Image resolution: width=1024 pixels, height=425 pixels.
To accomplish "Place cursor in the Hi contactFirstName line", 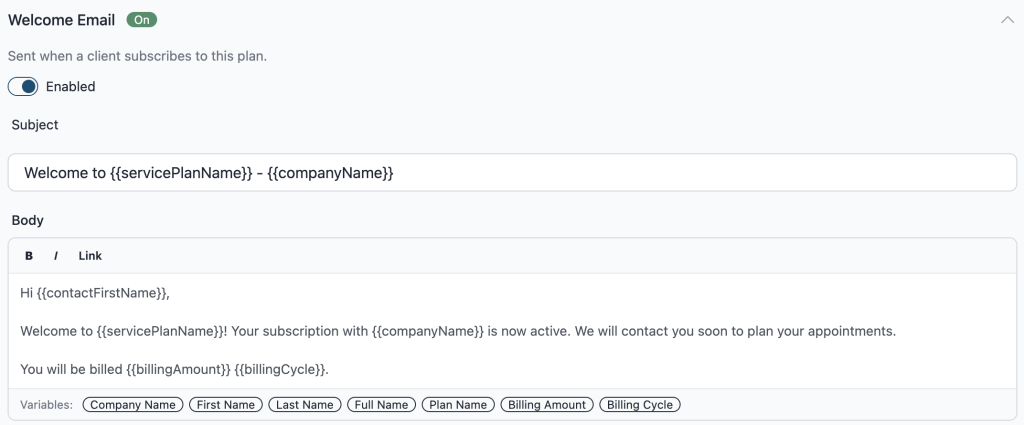I will [x=95, y=294].
